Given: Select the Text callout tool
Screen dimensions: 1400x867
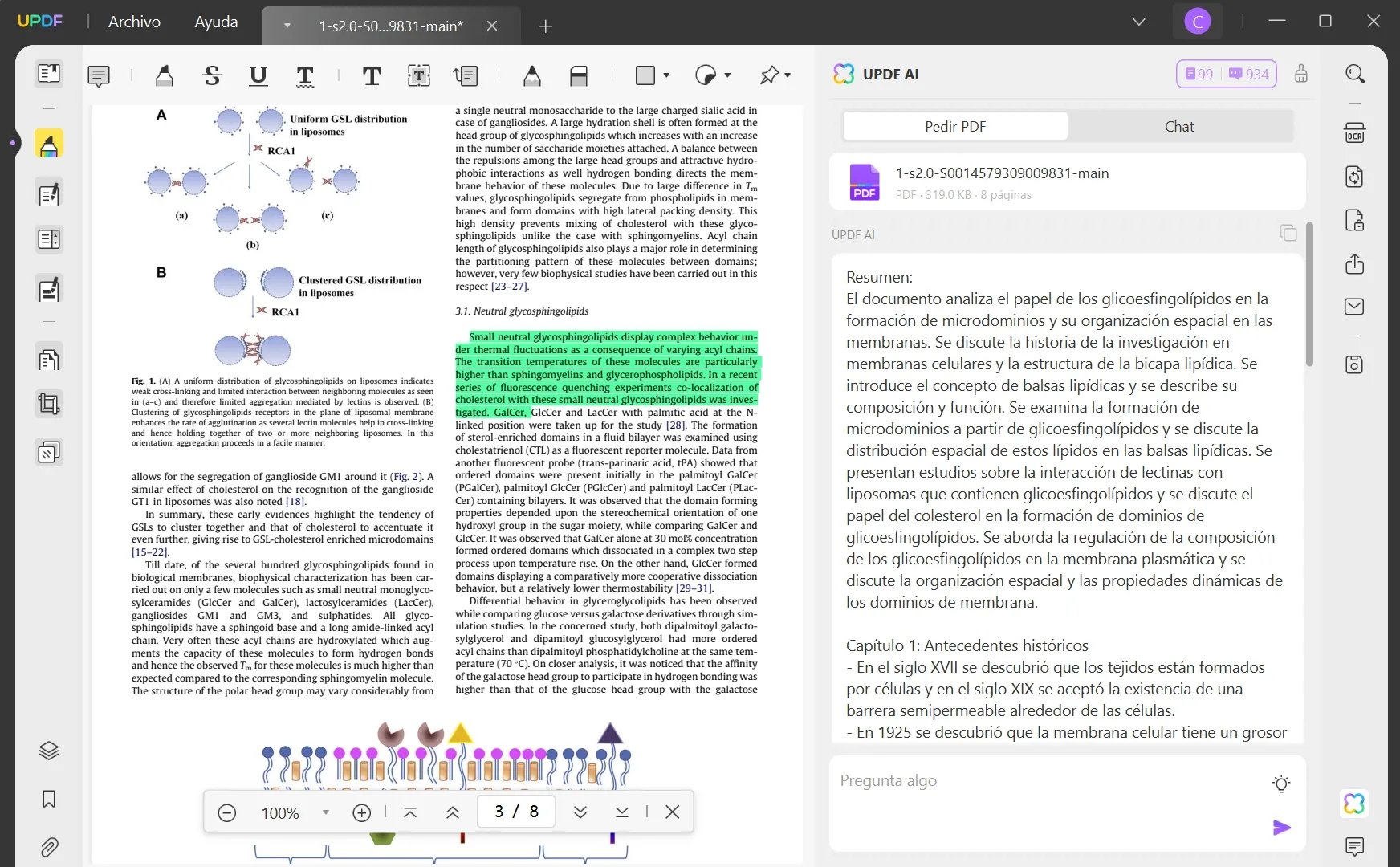Looking at the screenshot, I should click(466, 76).
